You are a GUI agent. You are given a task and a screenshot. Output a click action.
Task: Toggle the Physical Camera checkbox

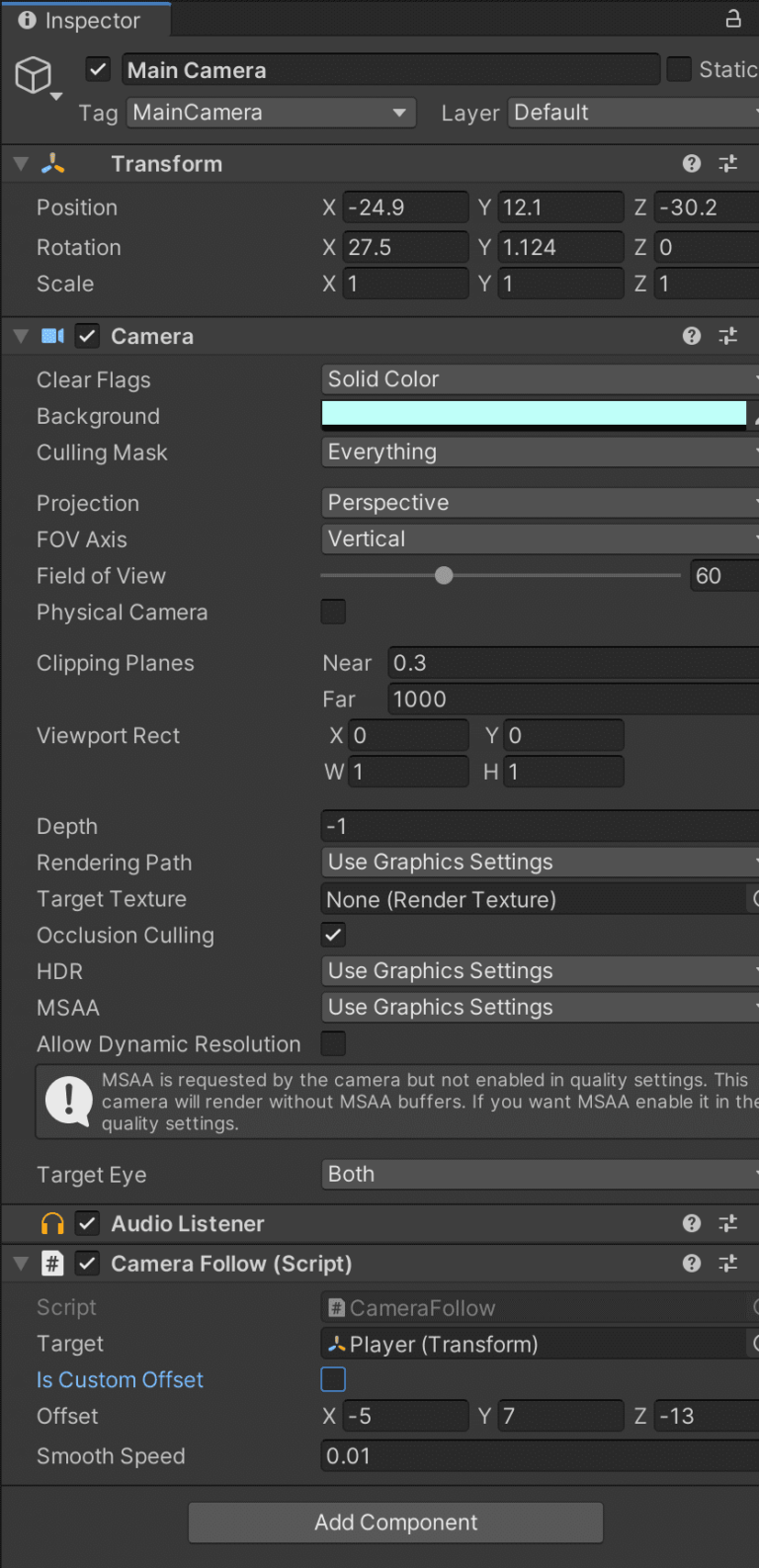333,612
